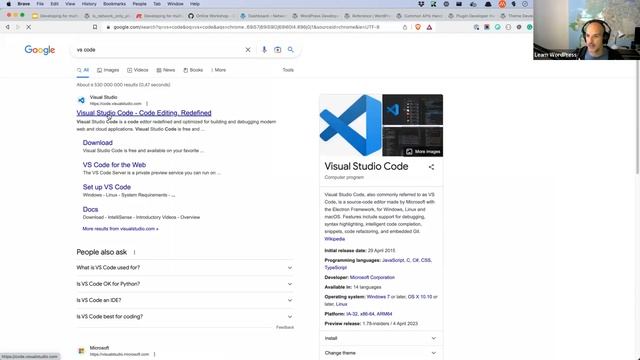This screenshot has height=360, width=640.
Task: Share the Visual Studio Code knowledge panel
Action: pyautogui.click(x=431, y=167)
